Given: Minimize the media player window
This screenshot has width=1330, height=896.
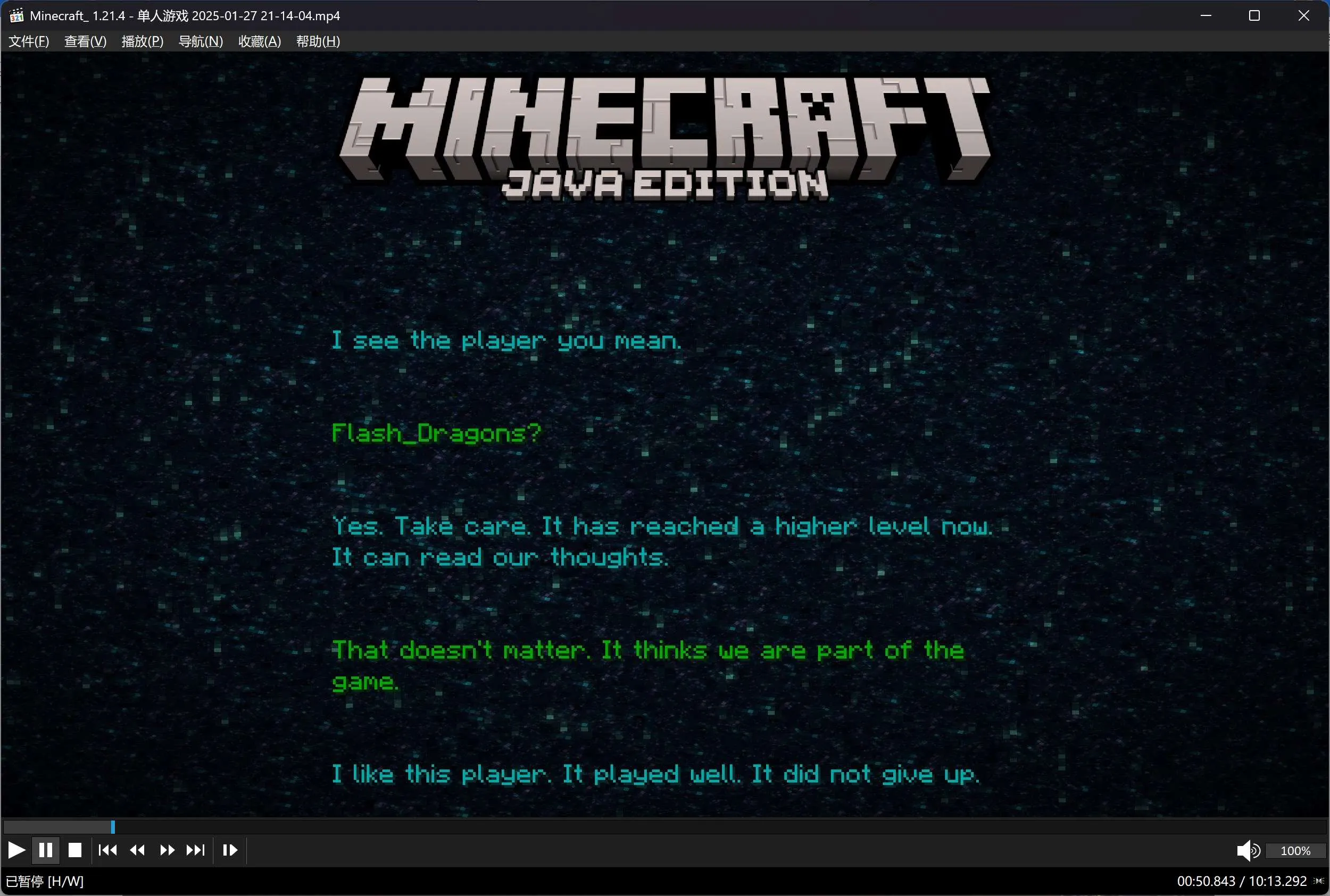Looking at the screenshot, I should click(1206, 15).
